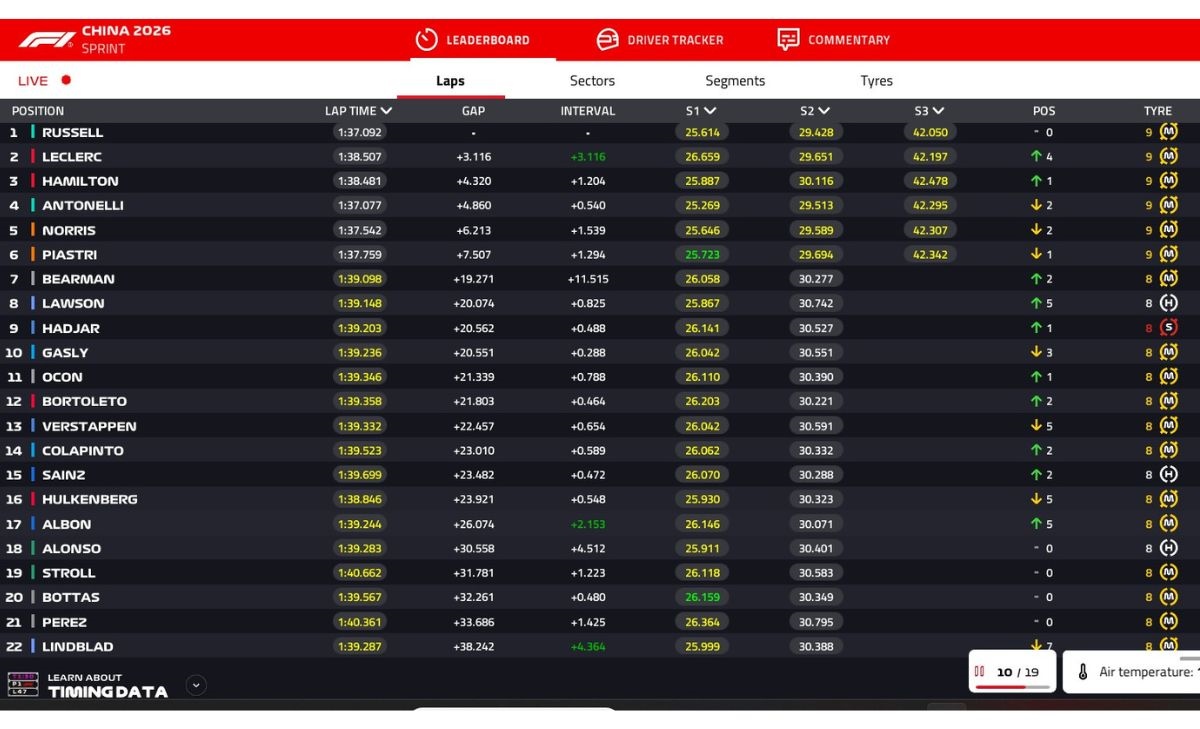Open the S1 column dropdown
The image size is (1200, 729).
(x=710, y=111)
